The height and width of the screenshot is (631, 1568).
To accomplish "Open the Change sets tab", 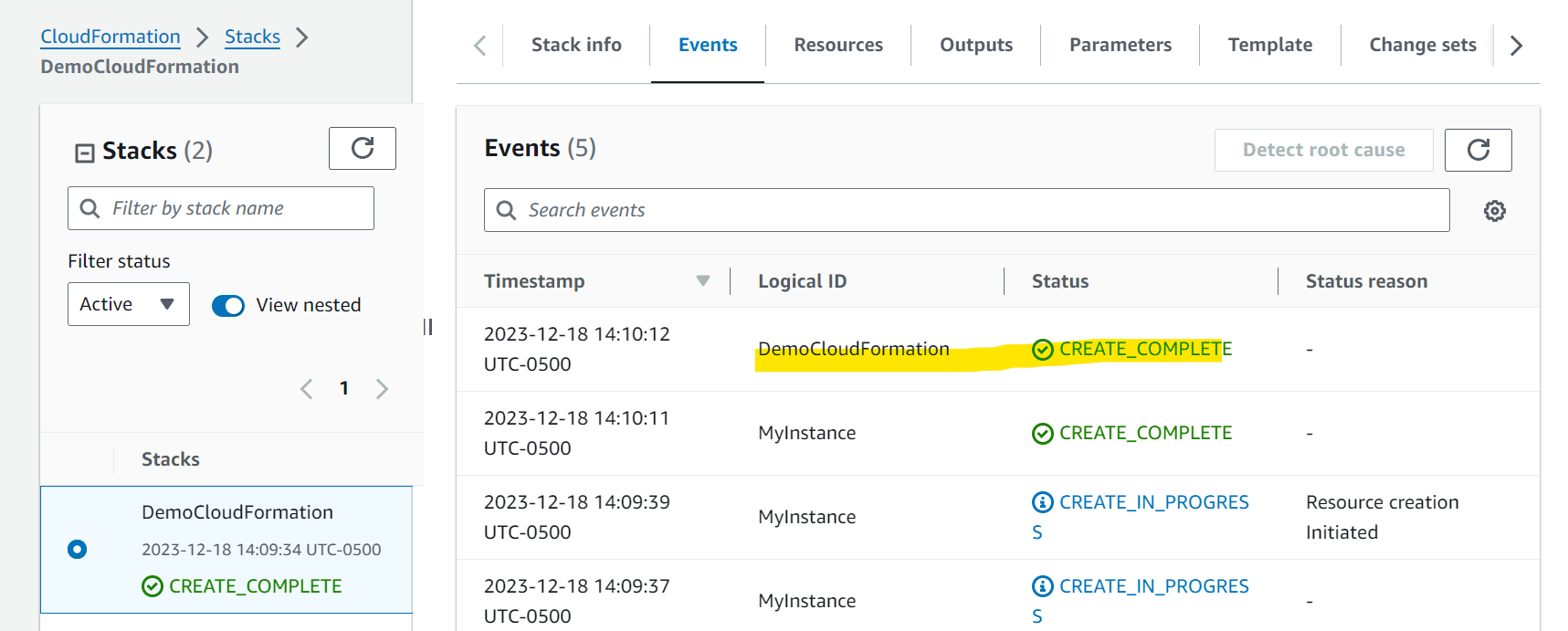I will point(1423,45).
